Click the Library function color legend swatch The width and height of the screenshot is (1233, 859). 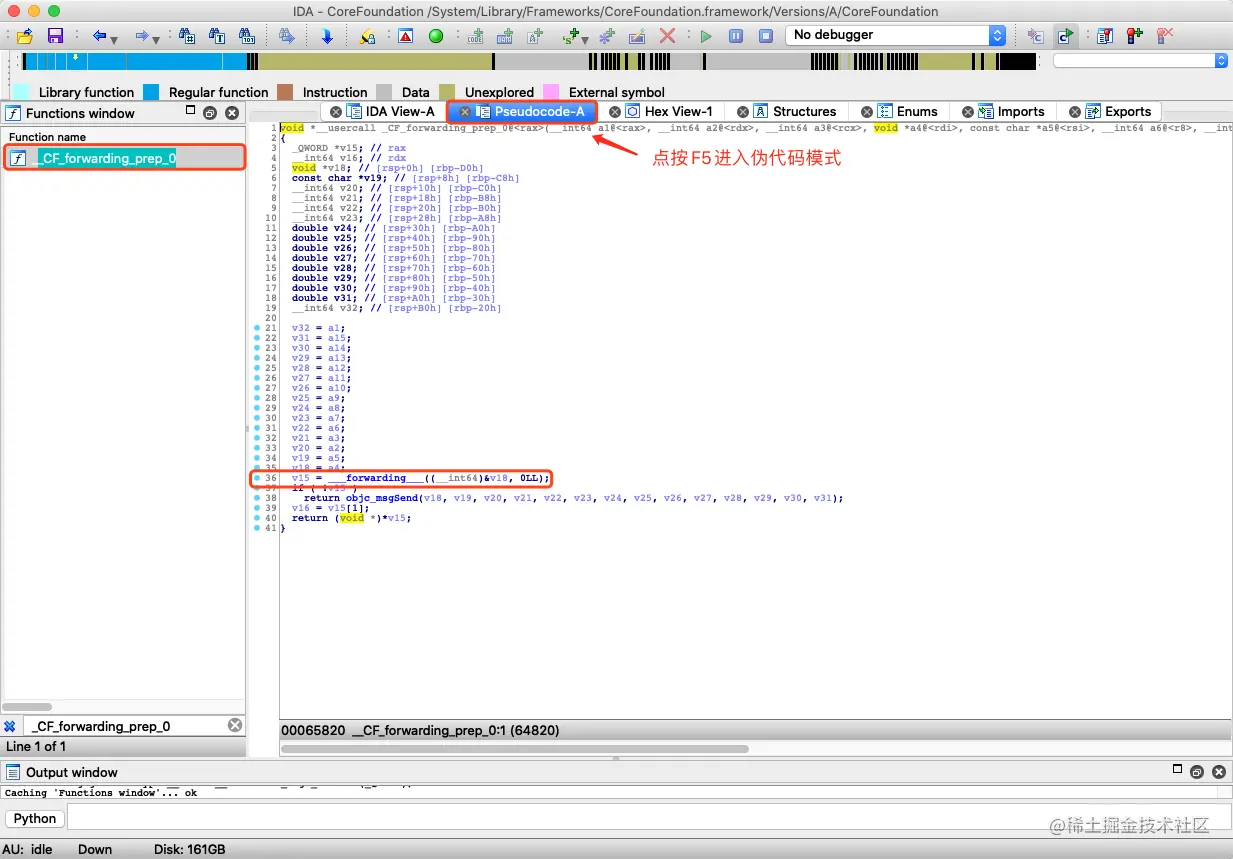pos(22,92)
